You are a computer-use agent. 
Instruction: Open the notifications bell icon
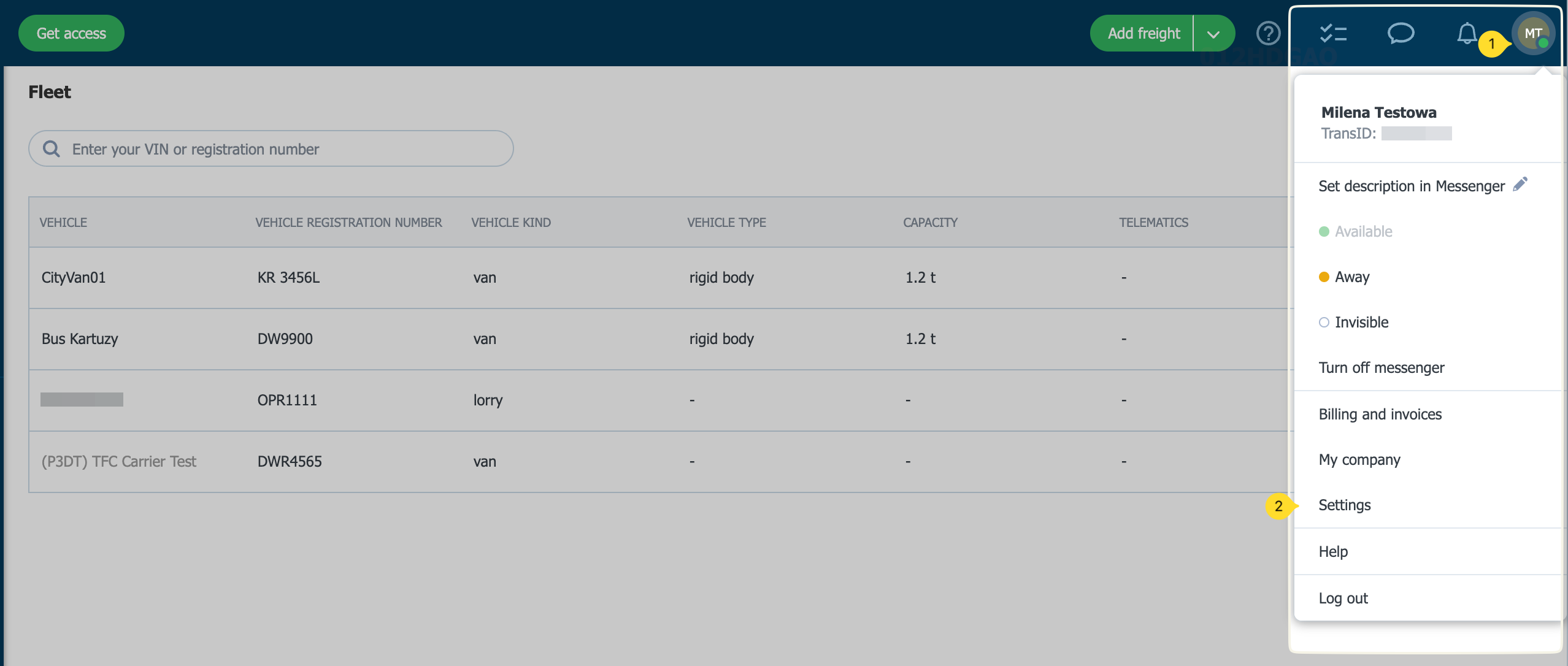1466,33
